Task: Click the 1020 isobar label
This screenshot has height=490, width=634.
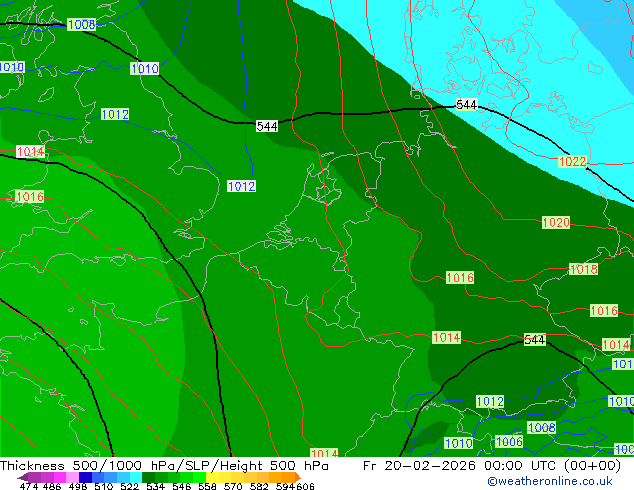Action: [556, 222]
